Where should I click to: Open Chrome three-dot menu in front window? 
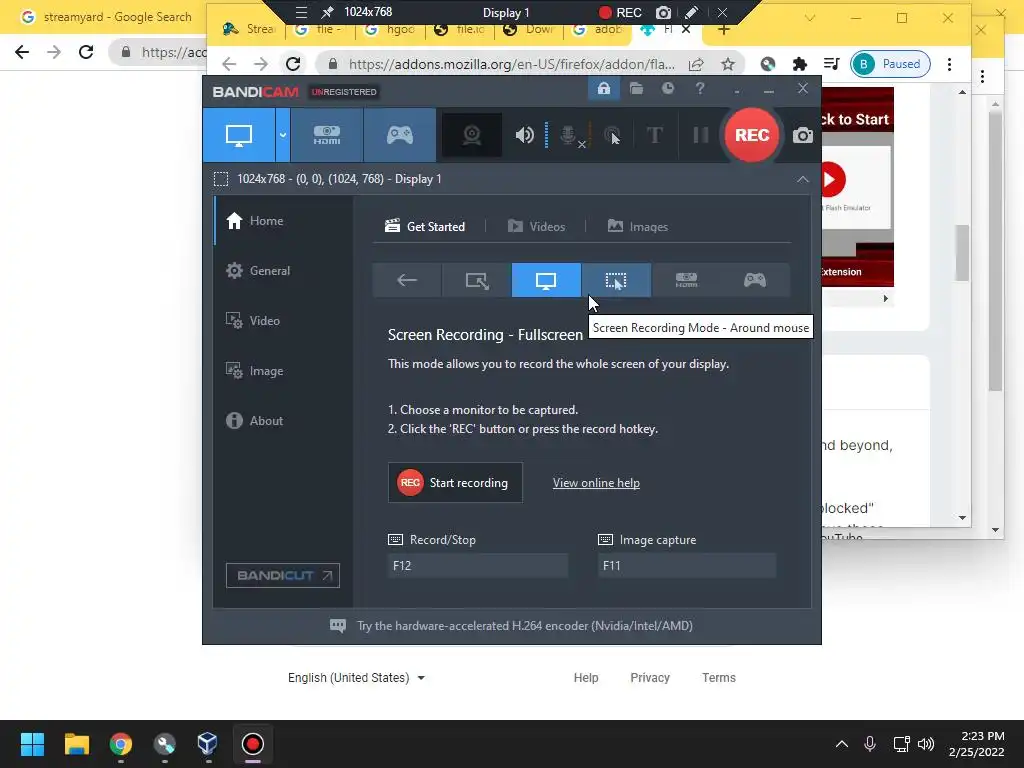point(950,64)
